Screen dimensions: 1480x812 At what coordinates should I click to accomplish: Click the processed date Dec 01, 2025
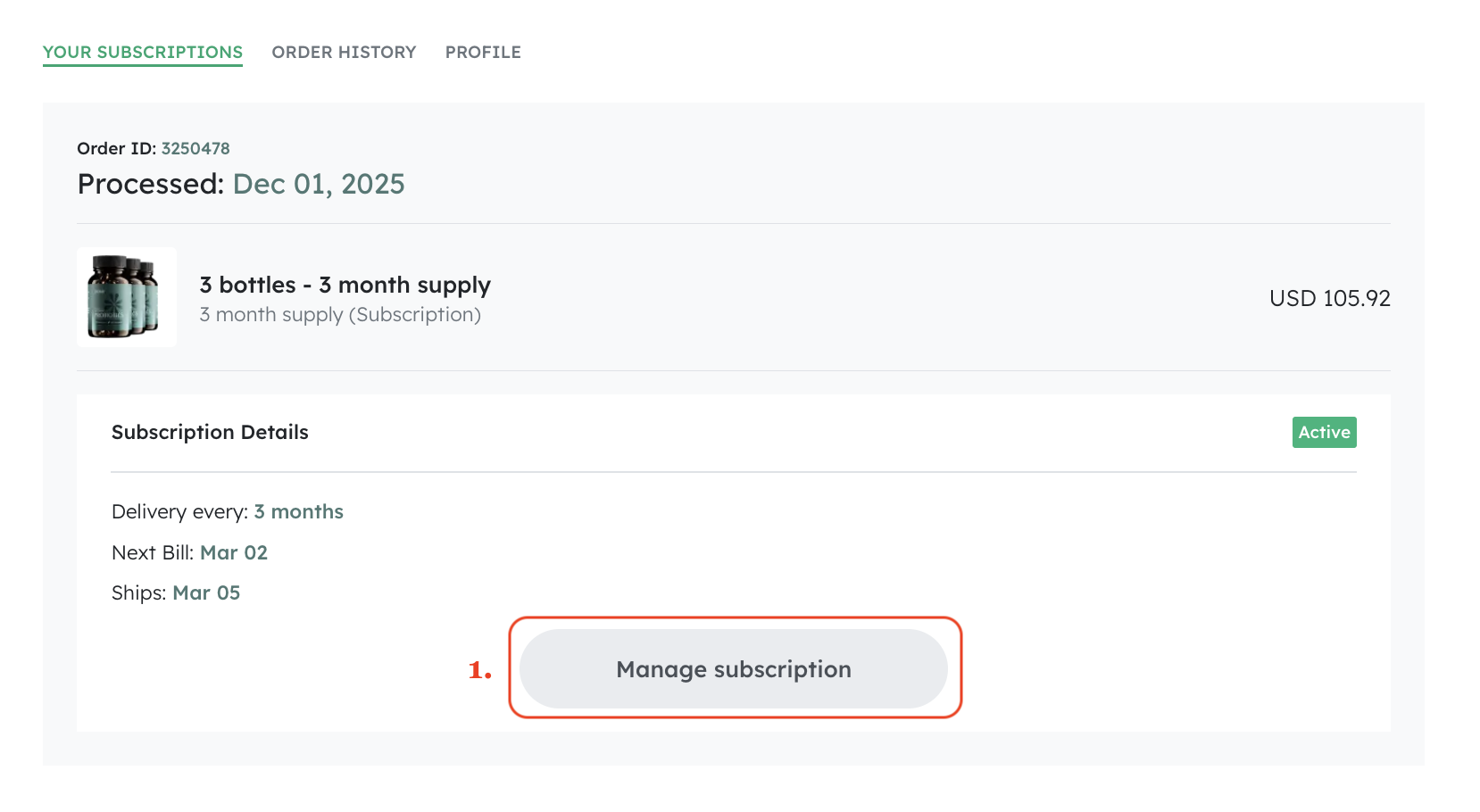[319, 184]
